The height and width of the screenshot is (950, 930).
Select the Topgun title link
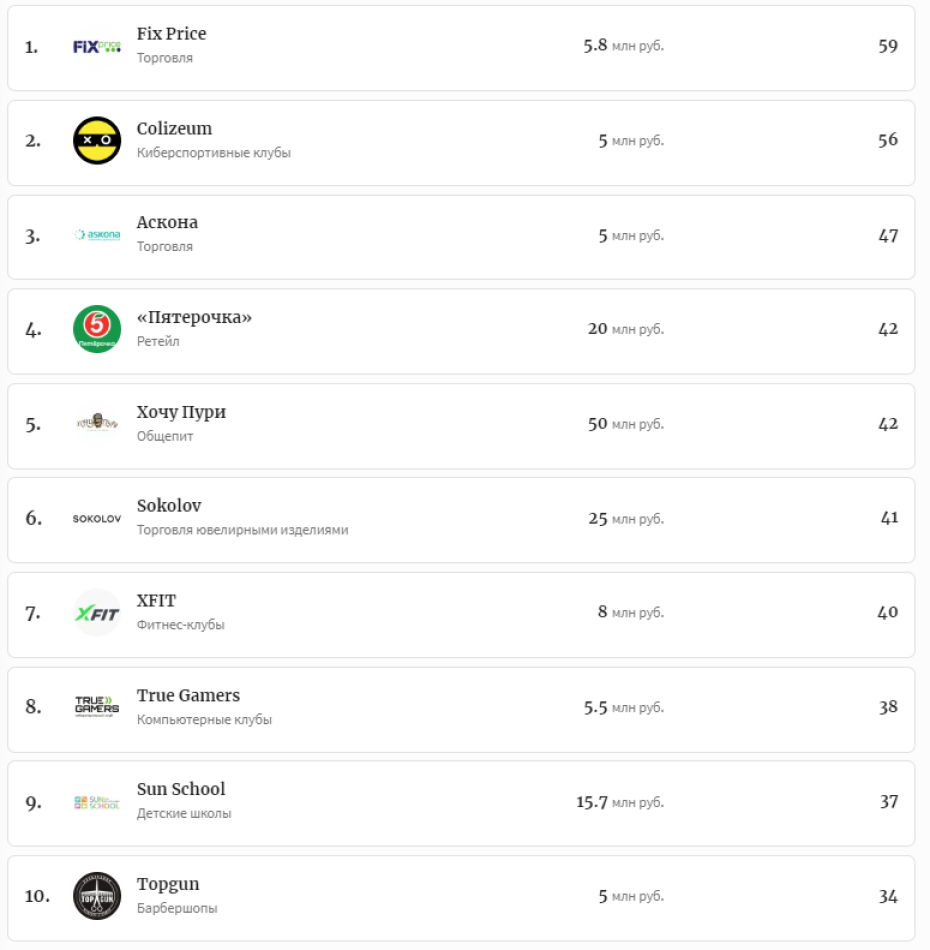coord(168,884)
